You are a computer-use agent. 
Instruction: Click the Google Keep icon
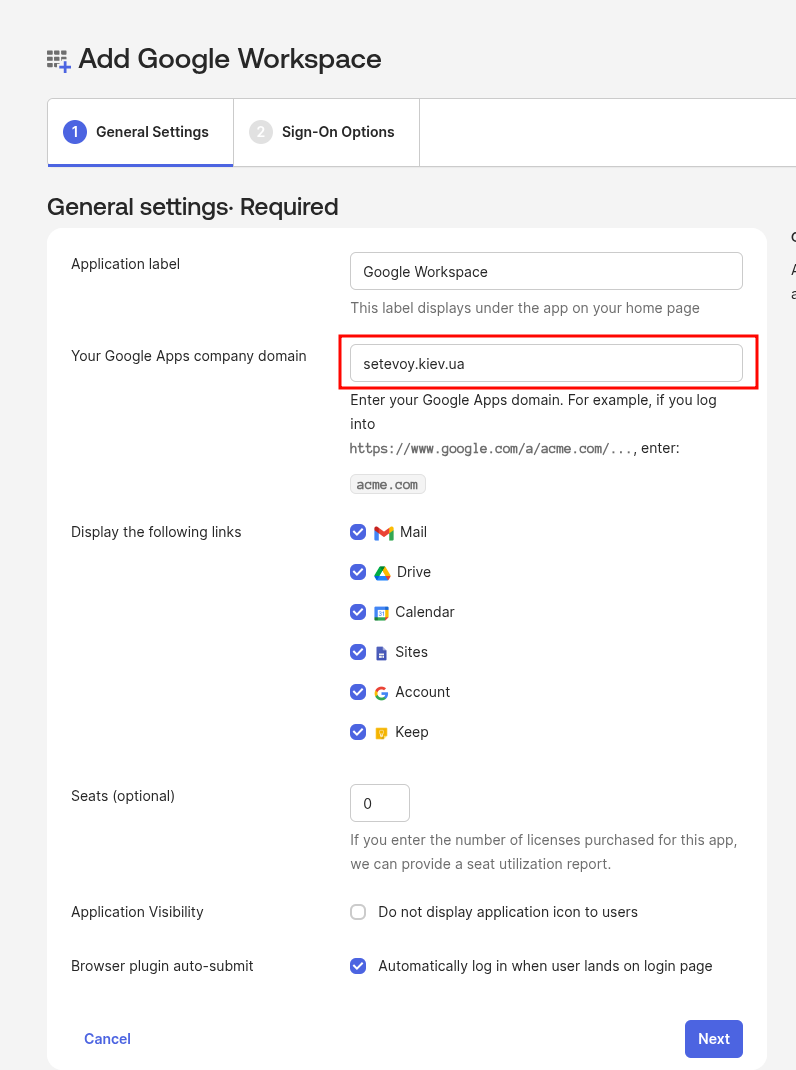point(381,733)
